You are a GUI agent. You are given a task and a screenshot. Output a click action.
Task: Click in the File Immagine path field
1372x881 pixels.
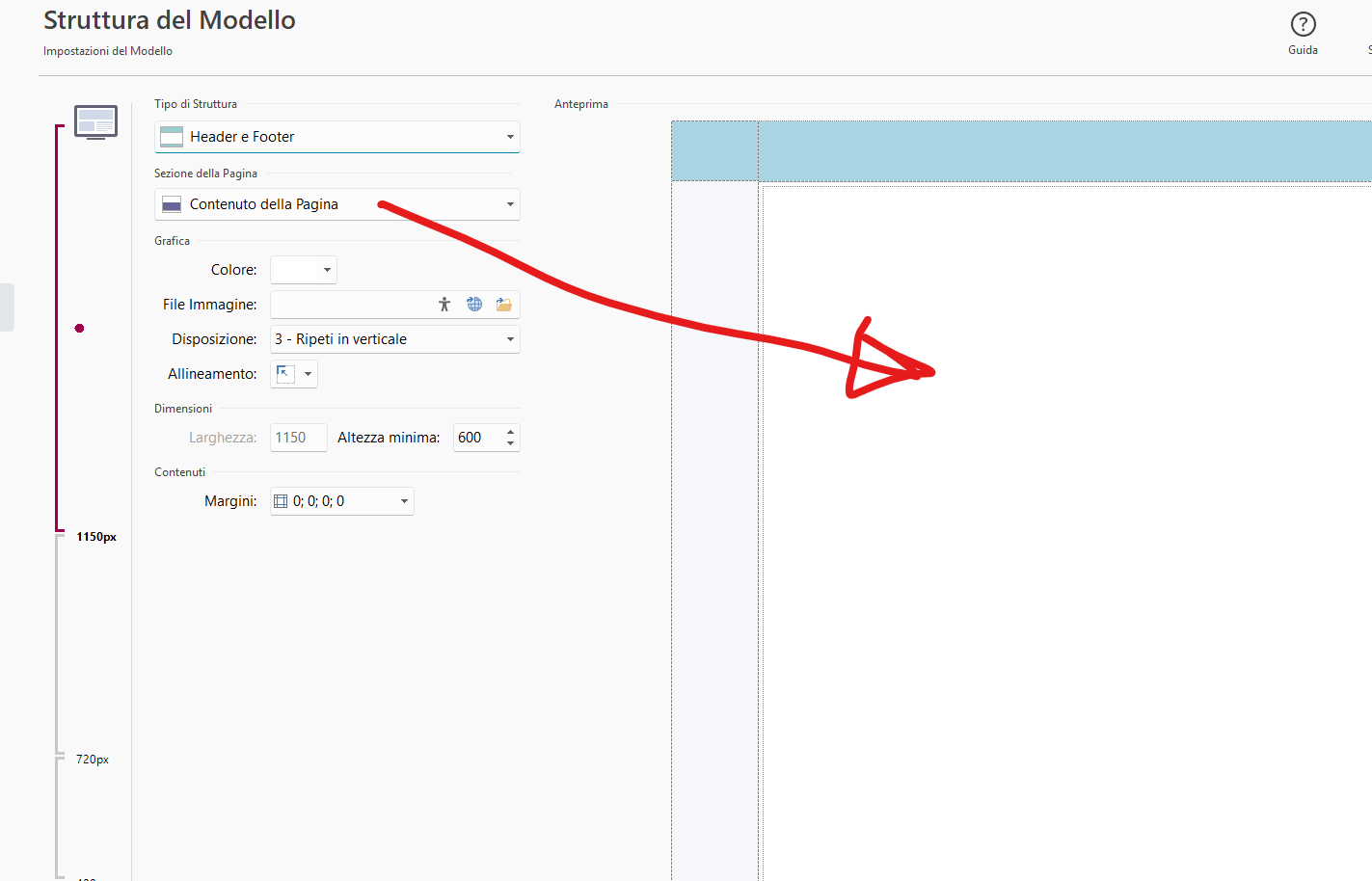point(351,305)
